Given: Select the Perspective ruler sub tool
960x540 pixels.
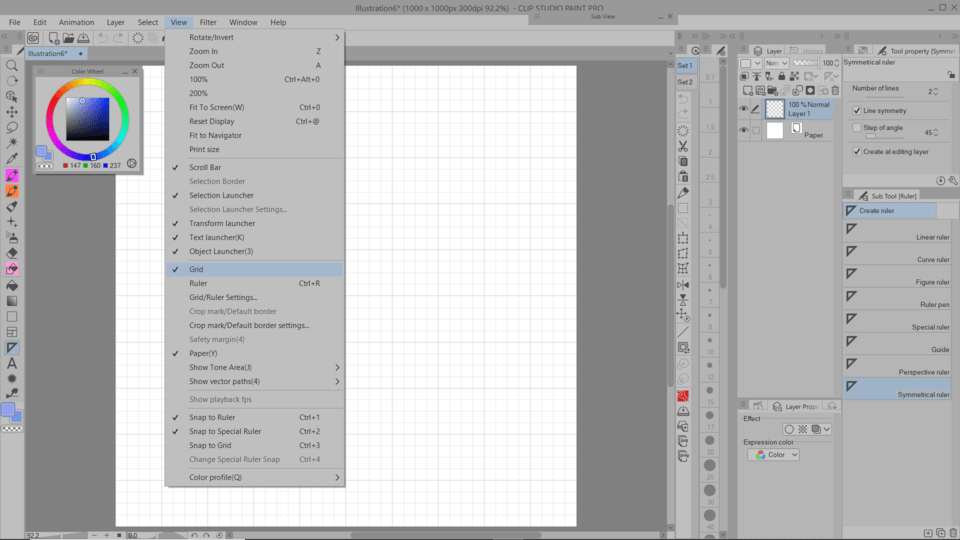Looking at the screenshot, I should pyautogui.click(x=897, y=365).
